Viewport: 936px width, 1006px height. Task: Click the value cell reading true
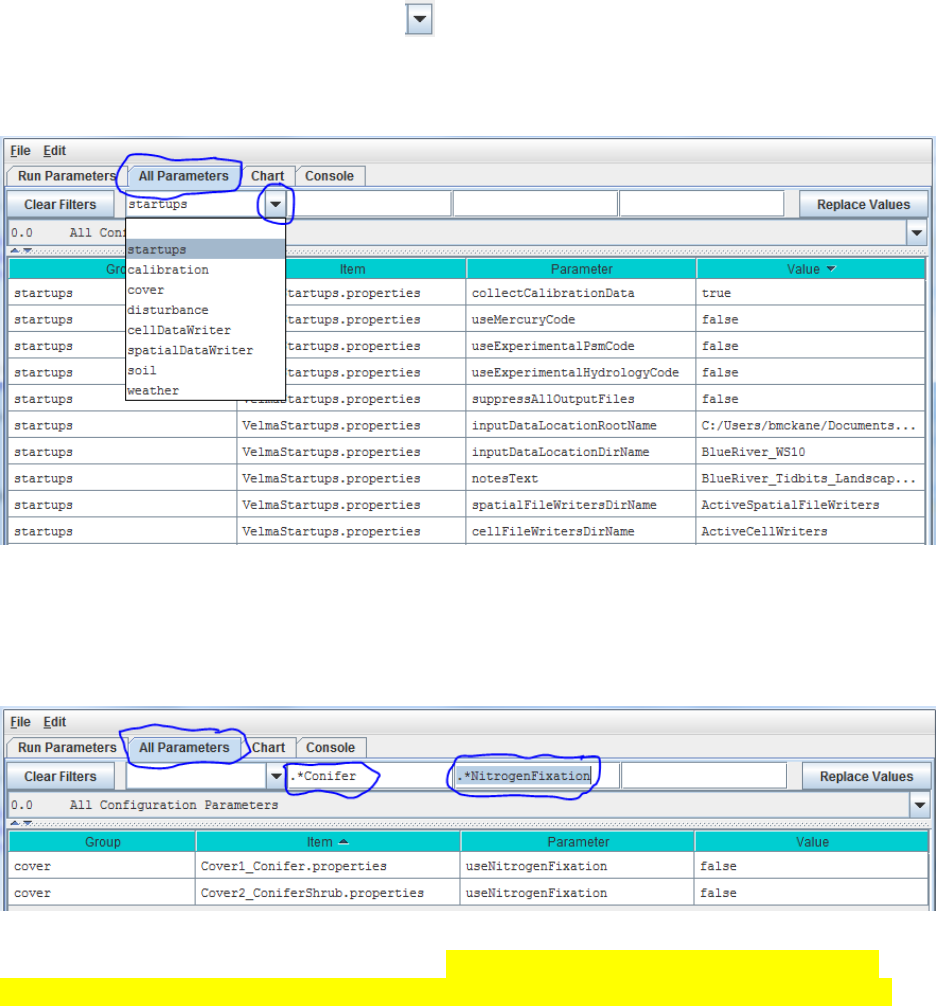point(810,293)
